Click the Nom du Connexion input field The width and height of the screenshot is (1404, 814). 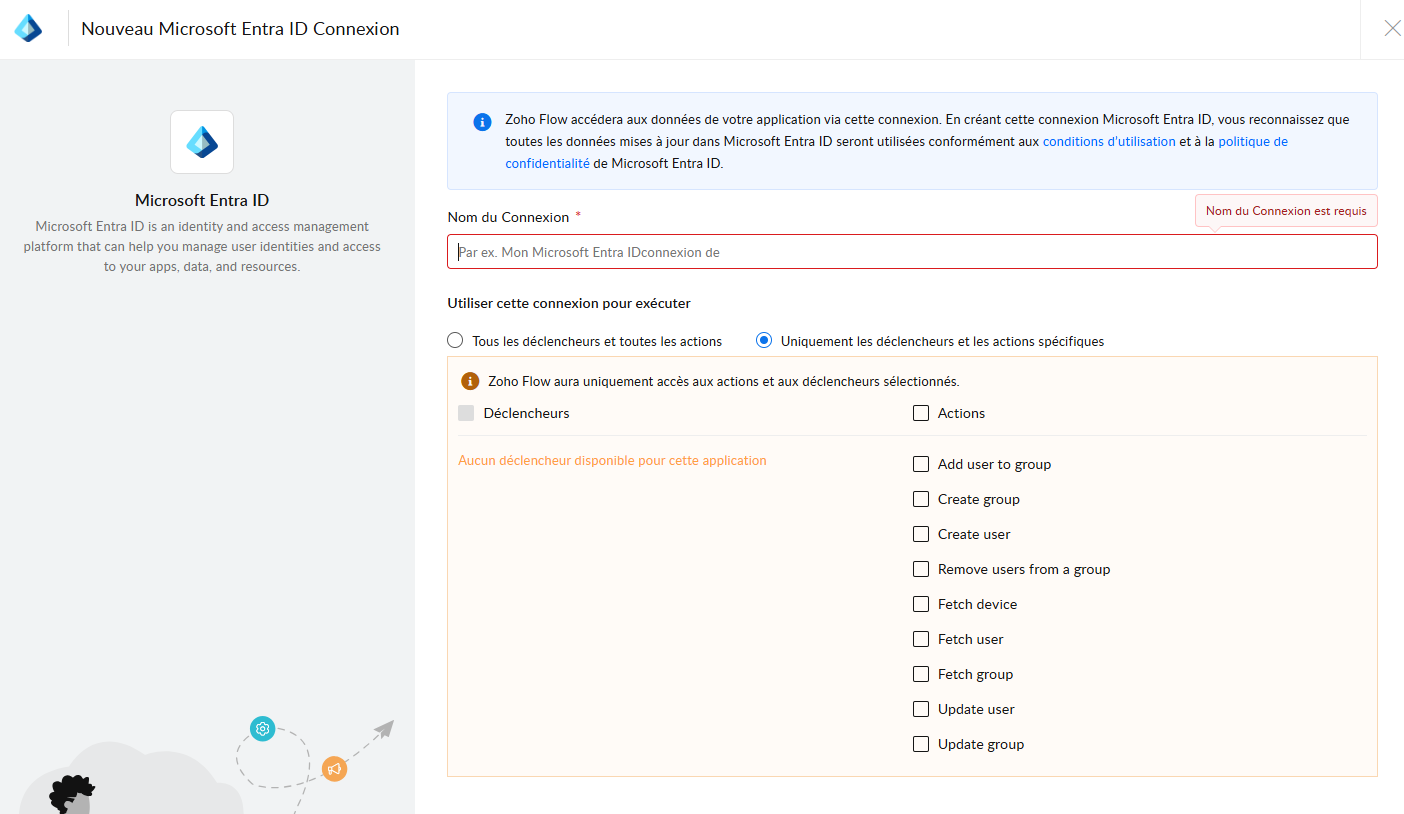[912, 252]
